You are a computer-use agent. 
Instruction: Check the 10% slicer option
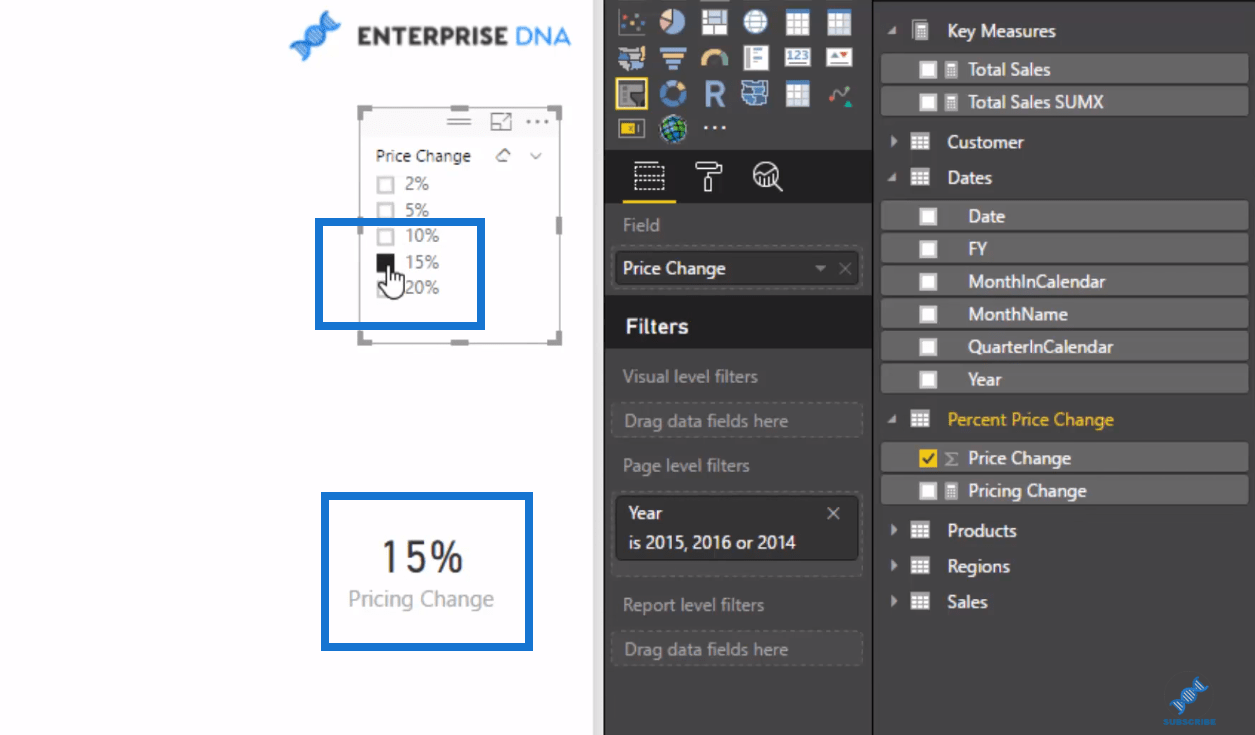(x=385, y=237)
